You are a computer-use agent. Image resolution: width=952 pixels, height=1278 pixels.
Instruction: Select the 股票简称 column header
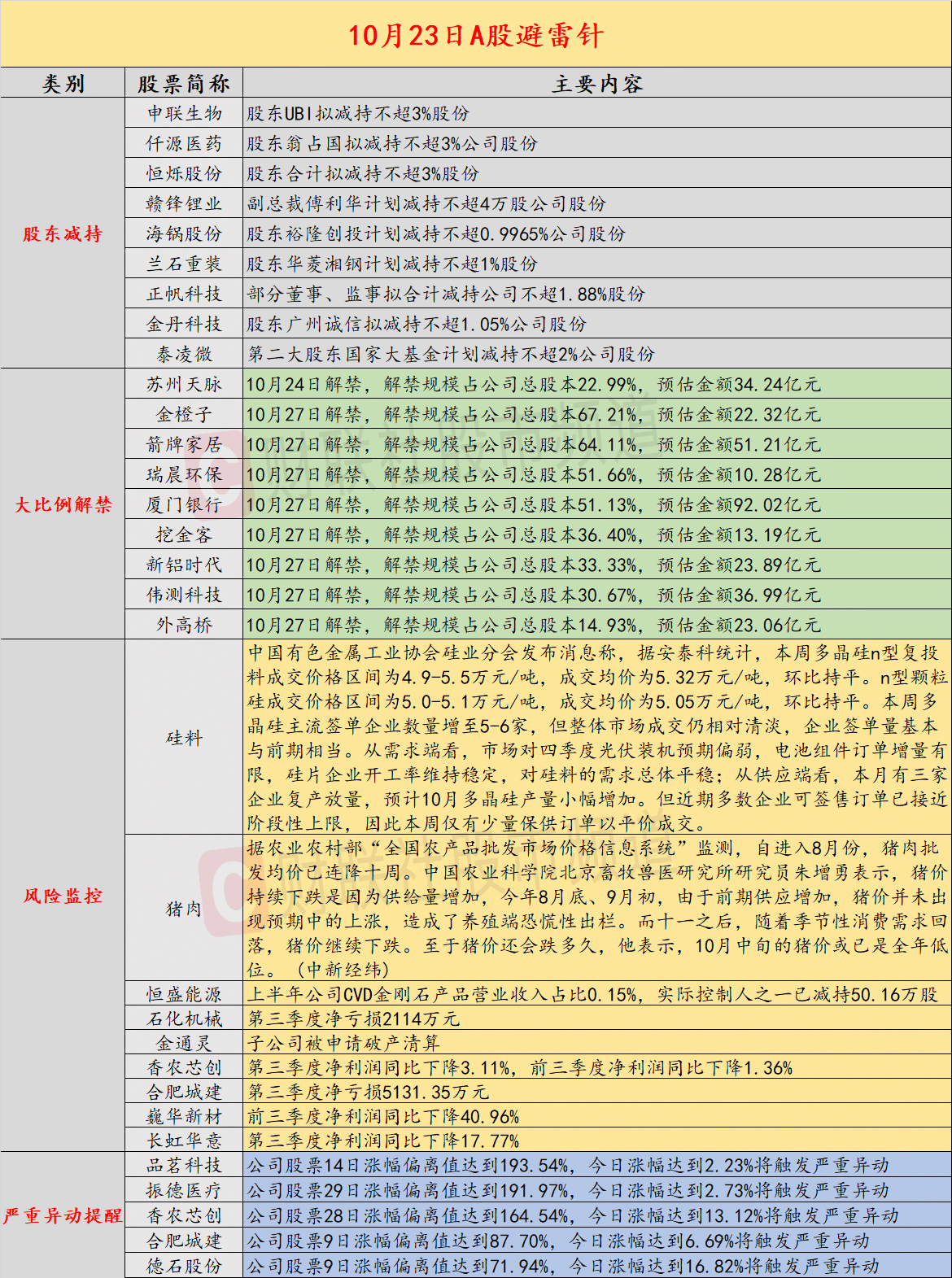(x=184, y=84)
